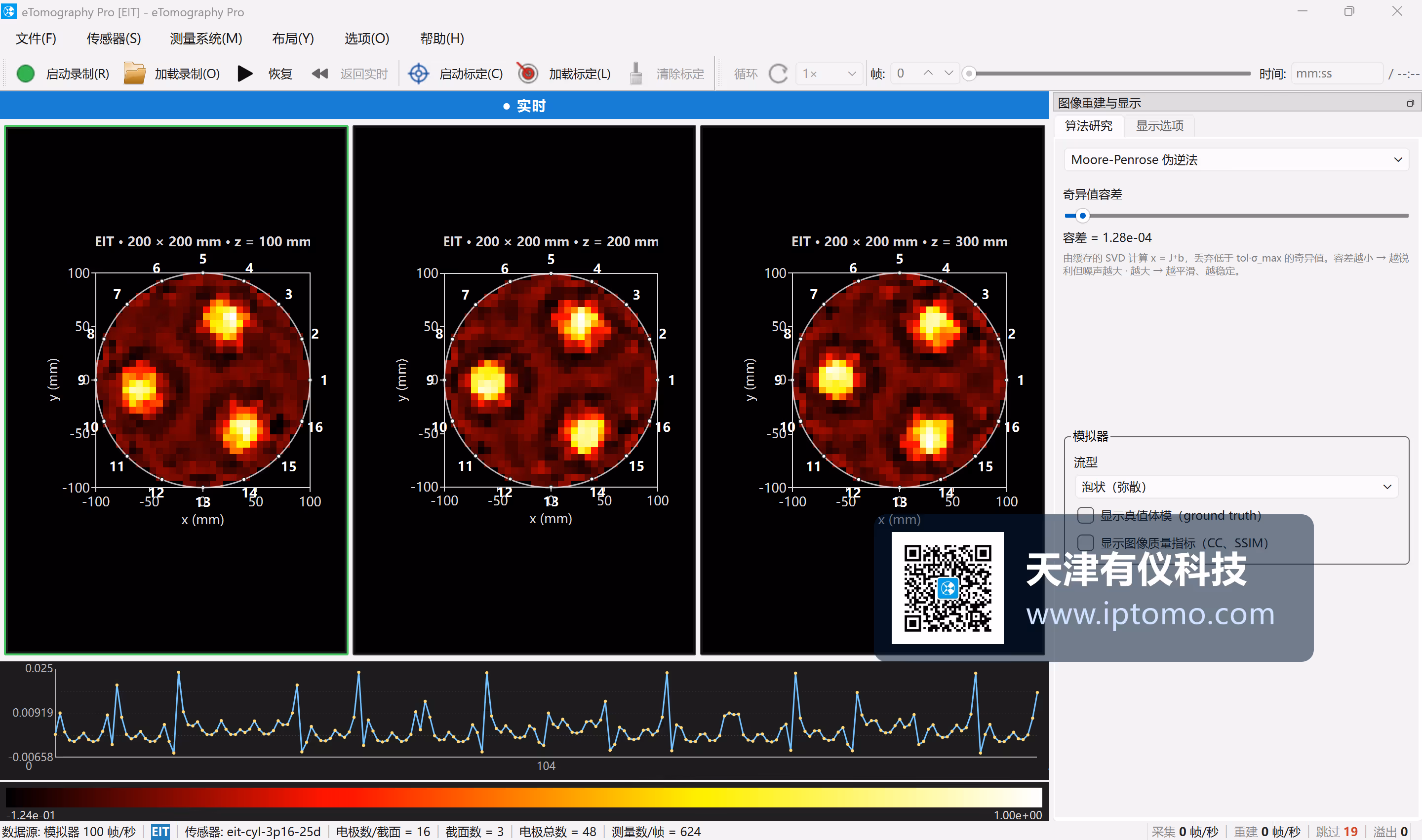The image size is (1422, 840).
Task: Click the 重建 0 帧/秒 status text
Action: tap(1267, 832)
